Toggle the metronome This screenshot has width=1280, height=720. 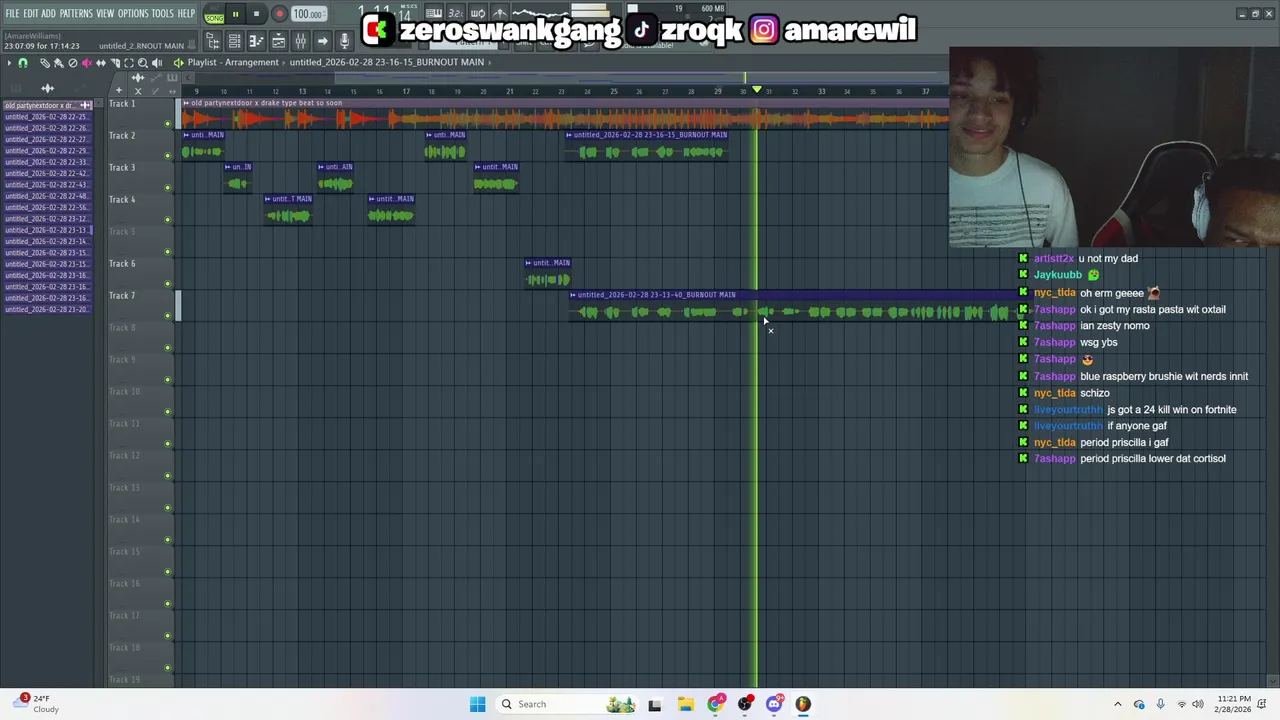(x=500, y=13)
